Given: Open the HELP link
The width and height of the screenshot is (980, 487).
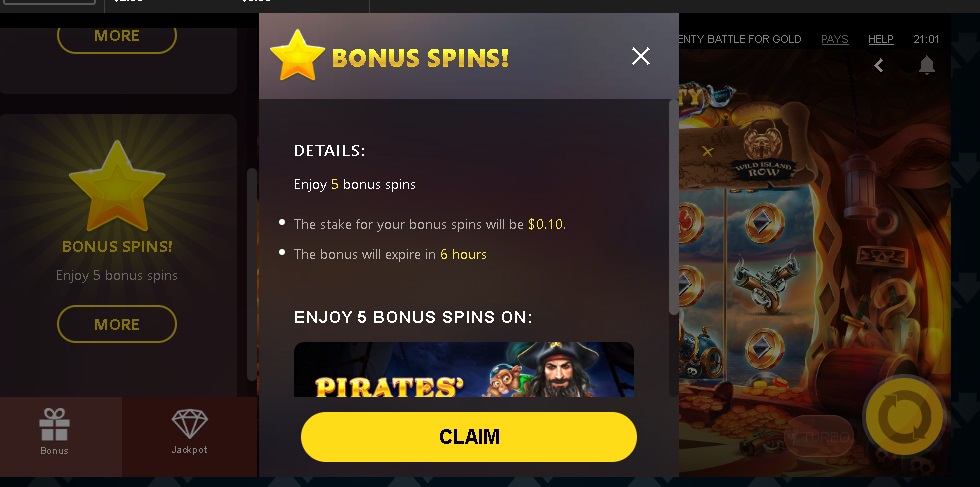Looking at the screenshot, I should tap(881, 39).
